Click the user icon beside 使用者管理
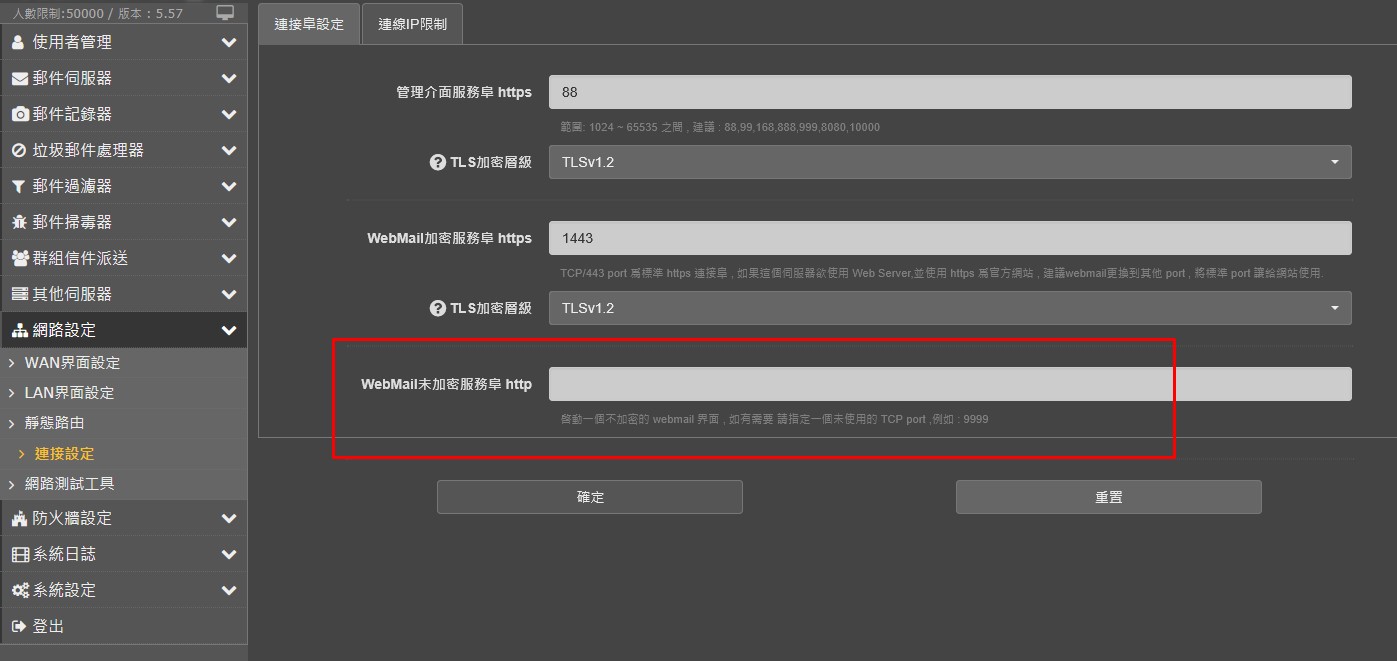The height and width of the screenshot is (661, 1397). tap(19, 42)
